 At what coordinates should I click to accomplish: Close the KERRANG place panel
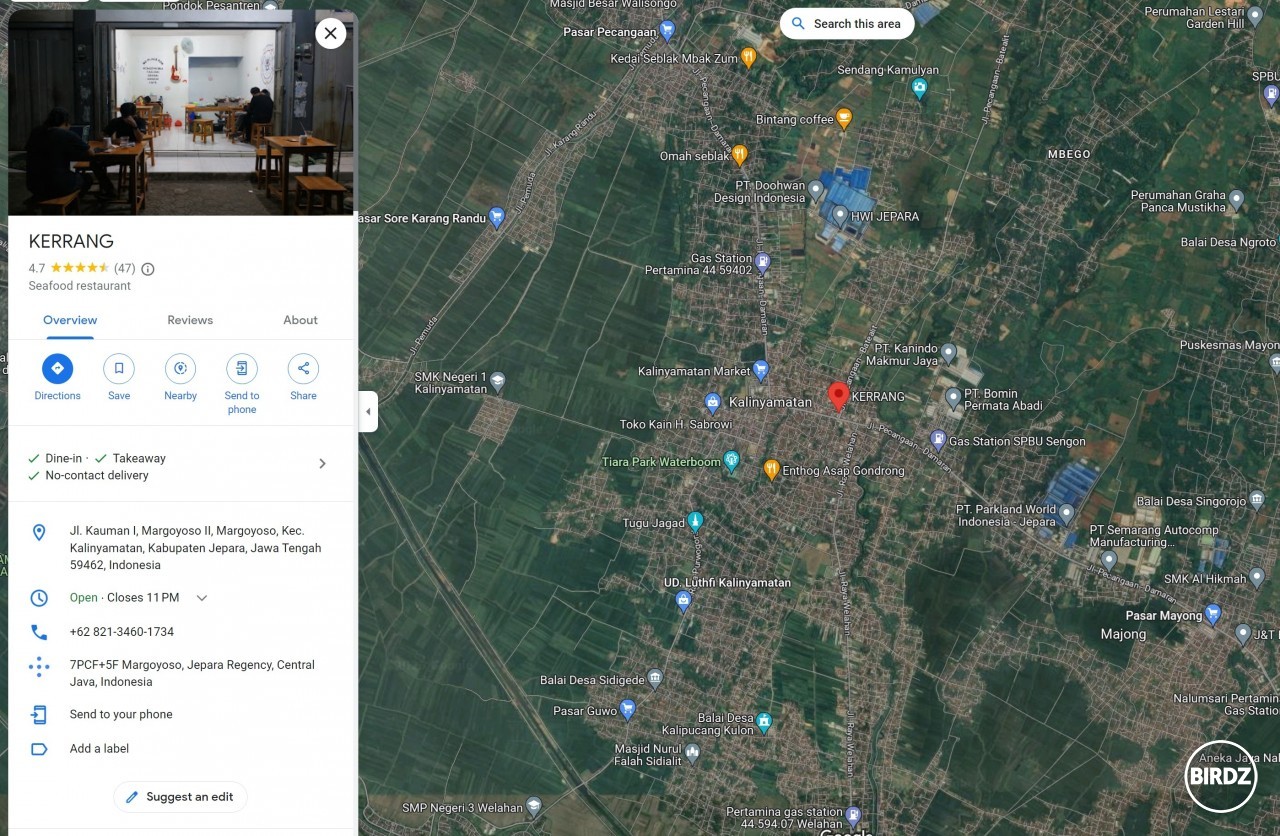331,33
